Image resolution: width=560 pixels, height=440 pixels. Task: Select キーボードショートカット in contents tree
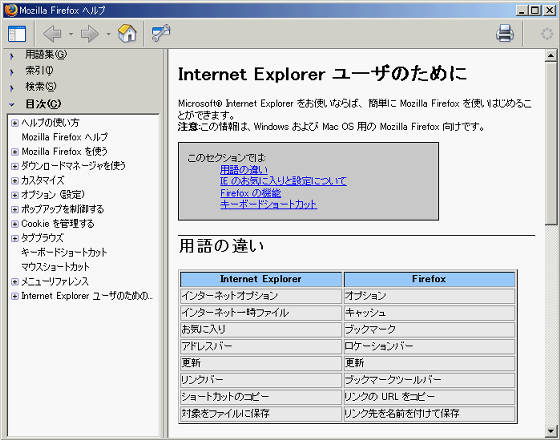tap(64, 252)
